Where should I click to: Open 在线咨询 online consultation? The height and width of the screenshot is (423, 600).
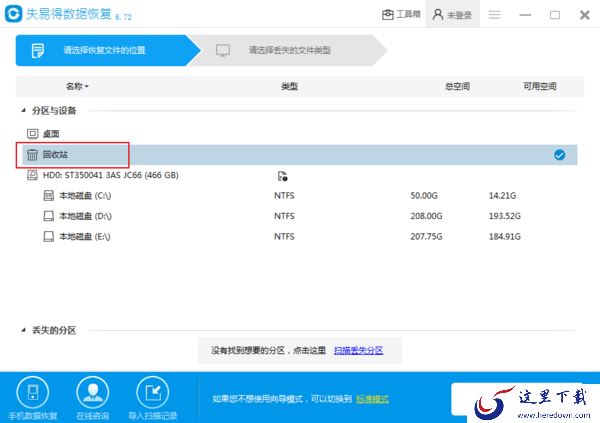pos(93,399)
